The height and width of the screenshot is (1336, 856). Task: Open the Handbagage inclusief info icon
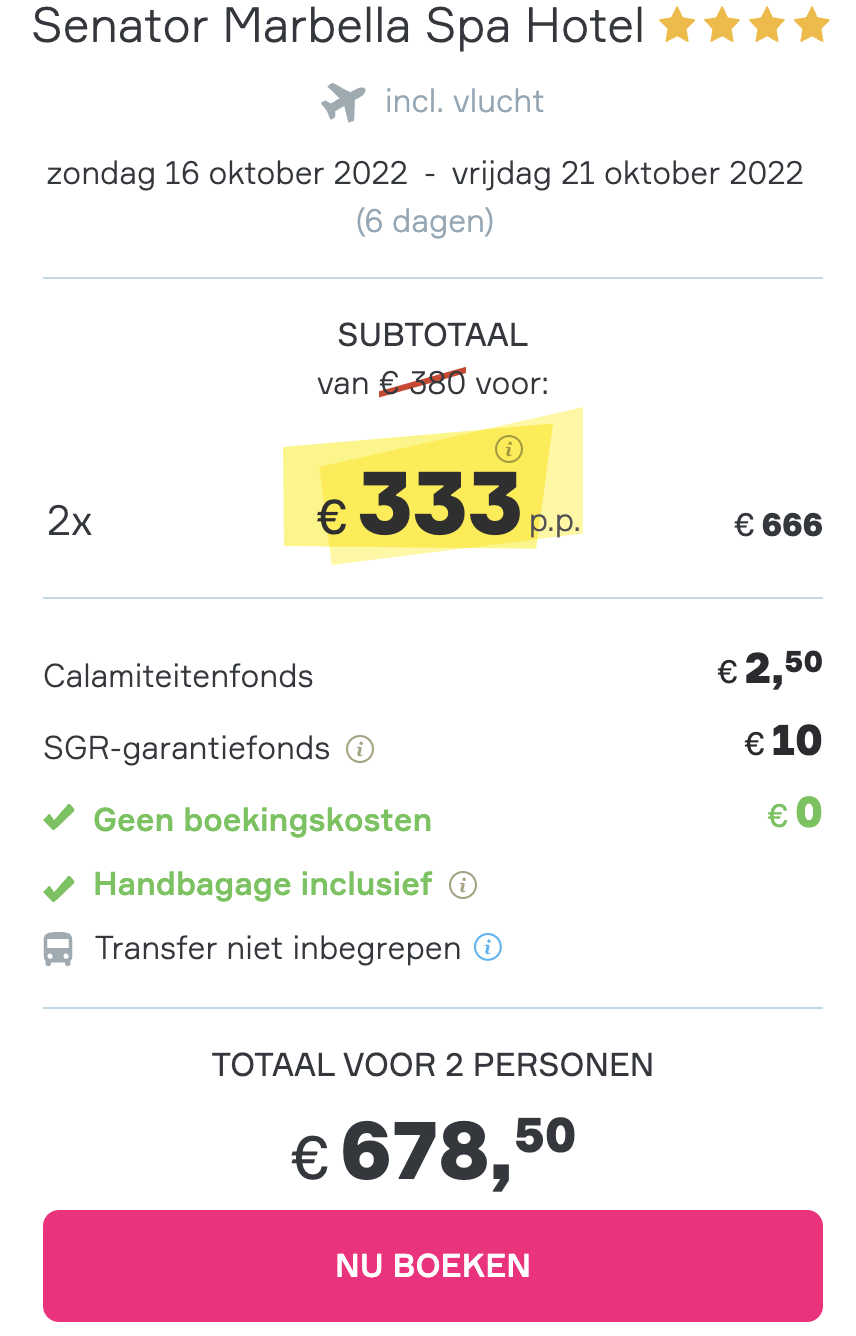tap(463, 885)
